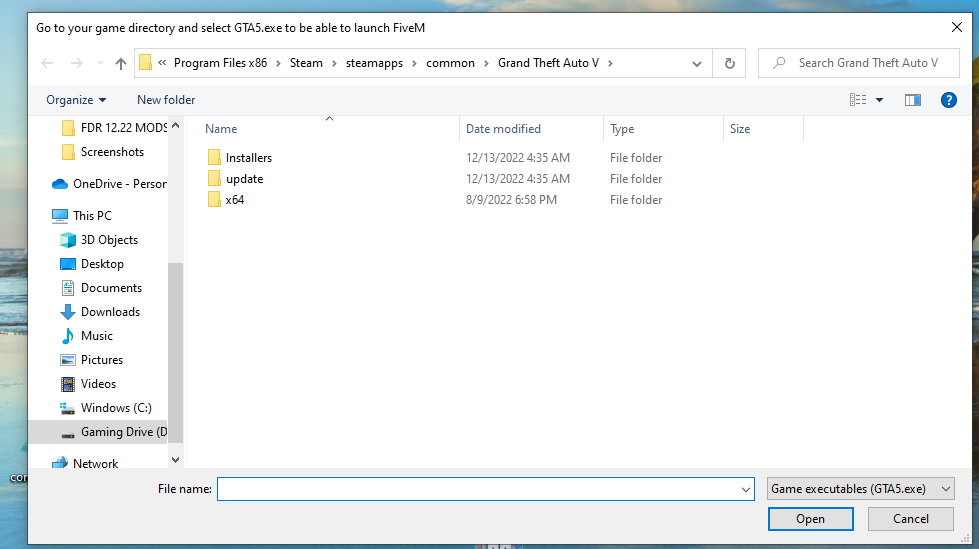The width and height of the screenshot is (979, 549).
Task: Click folder icon in address bar
Action: point(145,62)
